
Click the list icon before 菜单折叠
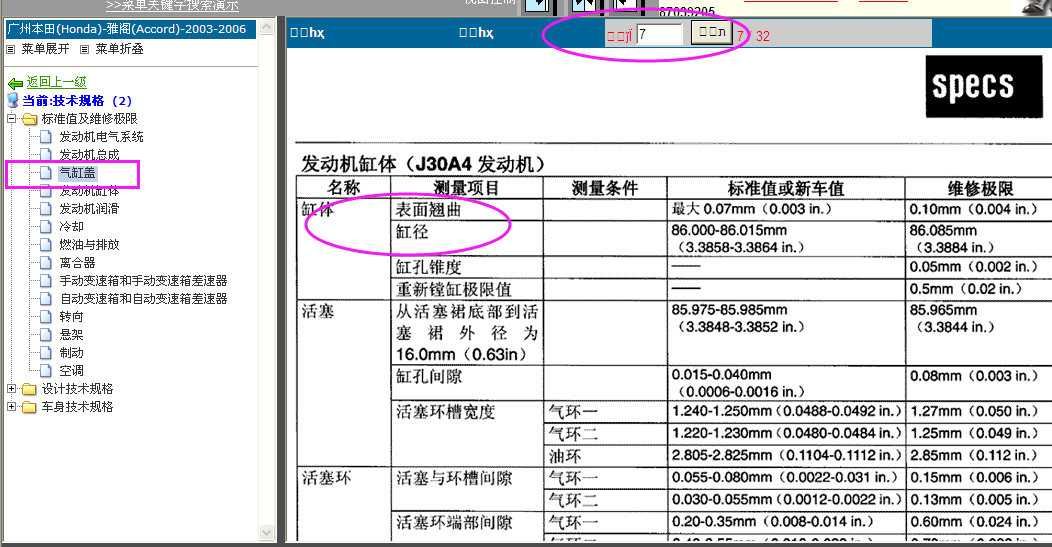(x=85, y=49)
